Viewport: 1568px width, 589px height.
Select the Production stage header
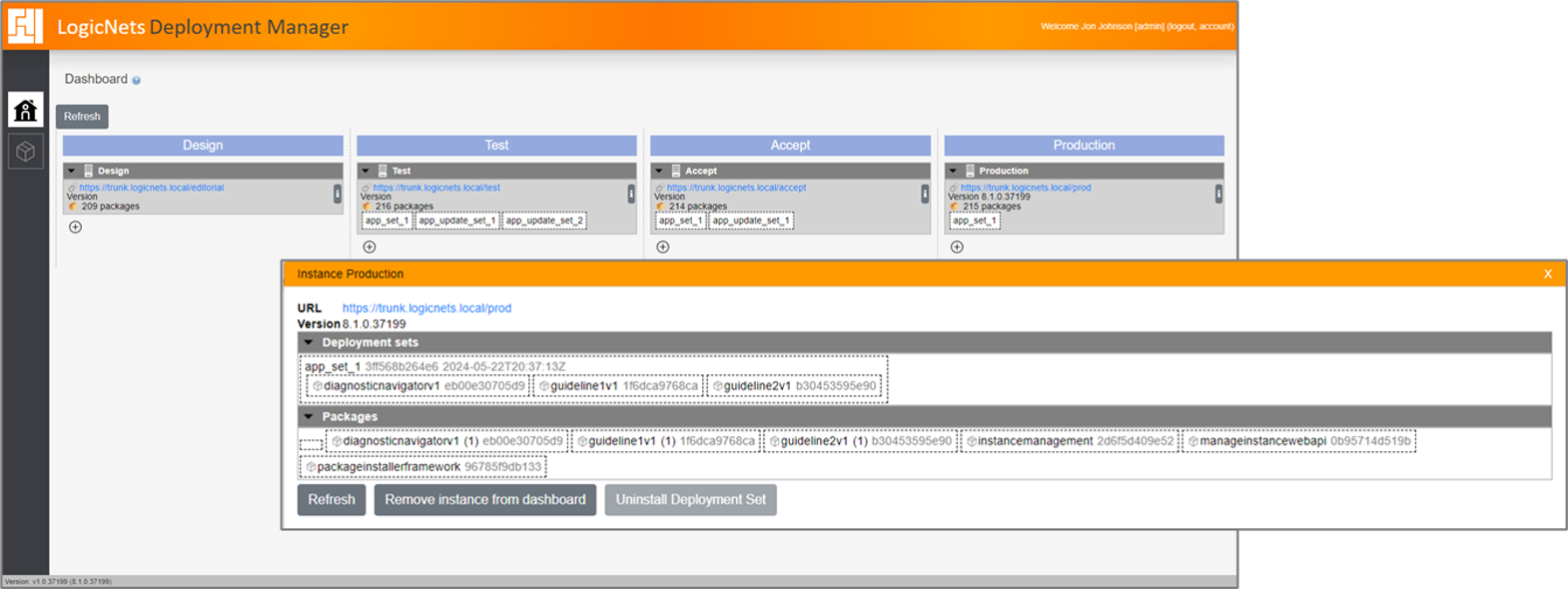click(1084, 146)
